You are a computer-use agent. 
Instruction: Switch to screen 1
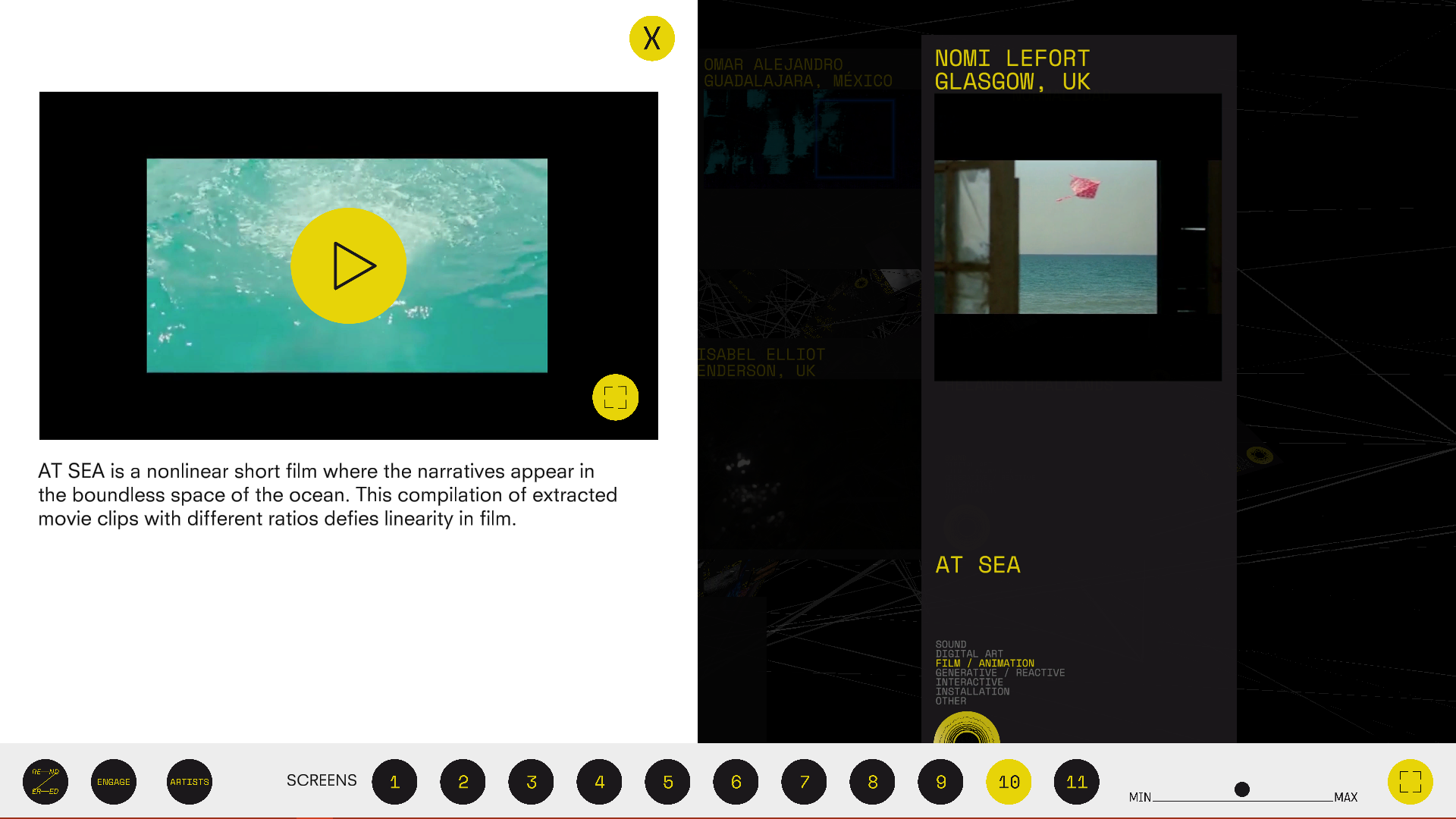(394, 782)
